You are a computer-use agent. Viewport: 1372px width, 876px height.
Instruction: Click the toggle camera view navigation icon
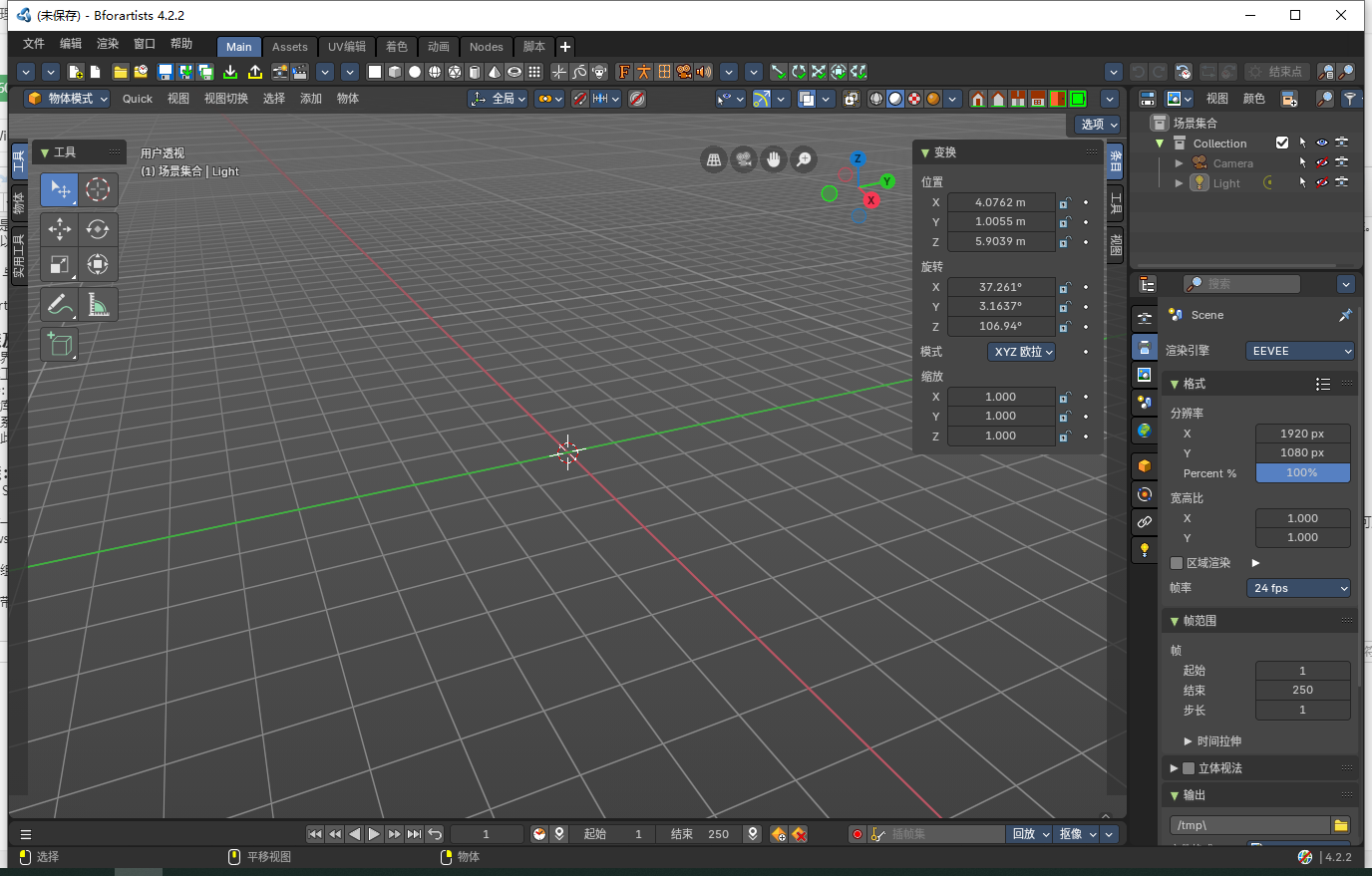pos(744,159)
